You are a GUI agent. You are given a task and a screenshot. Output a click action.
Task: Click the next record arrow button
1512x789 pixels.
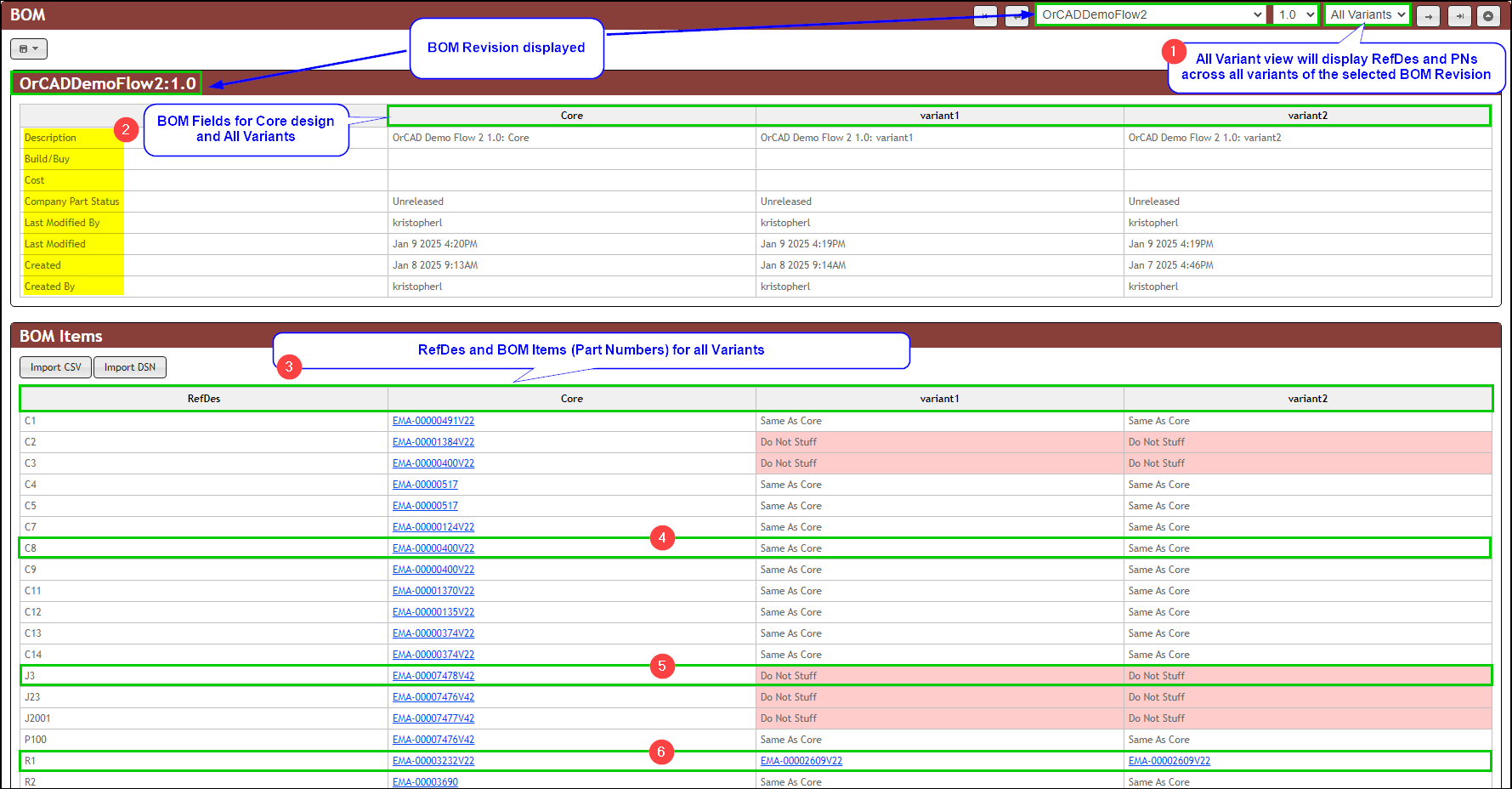pos(1429,15)
